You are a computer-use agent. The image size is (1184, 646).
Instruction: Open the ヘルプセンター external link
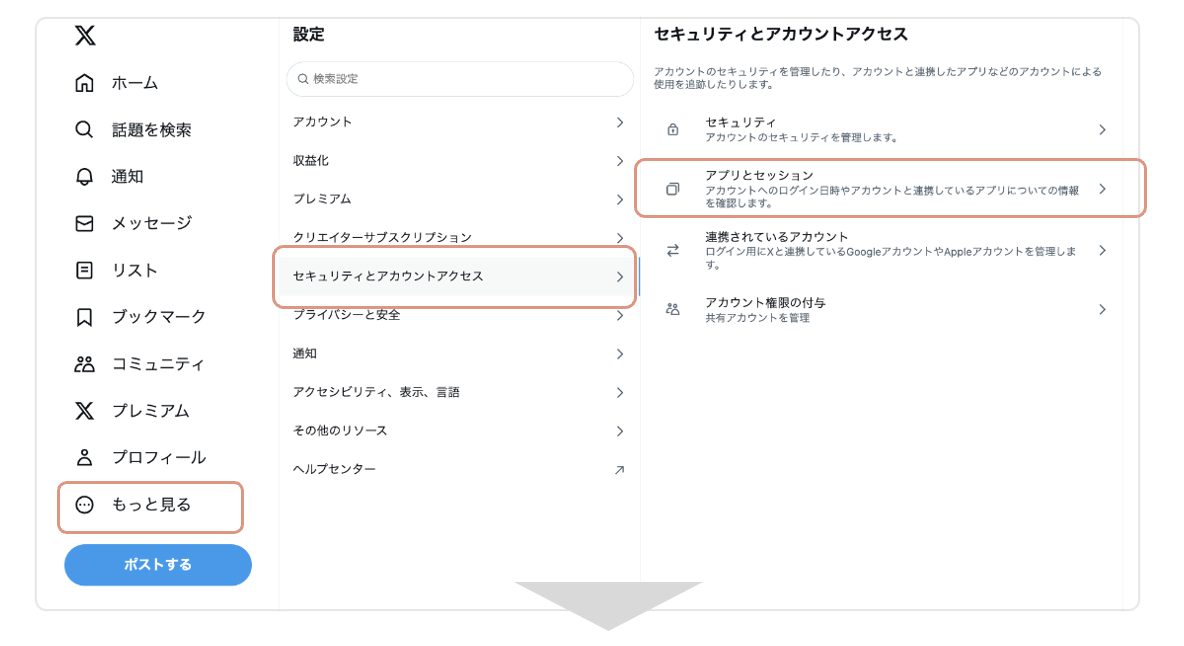(x=619, y=470)
